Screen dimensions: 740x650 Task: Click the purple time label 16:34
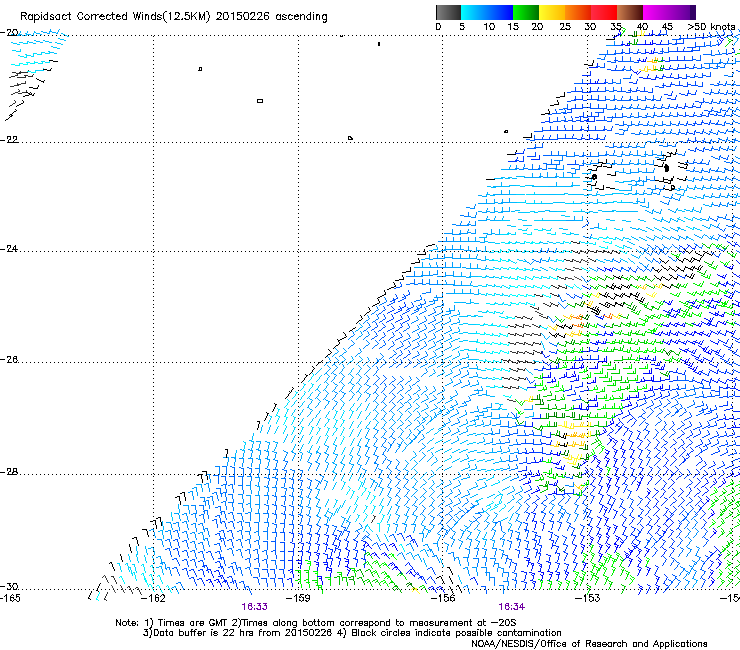click(512, 607)
